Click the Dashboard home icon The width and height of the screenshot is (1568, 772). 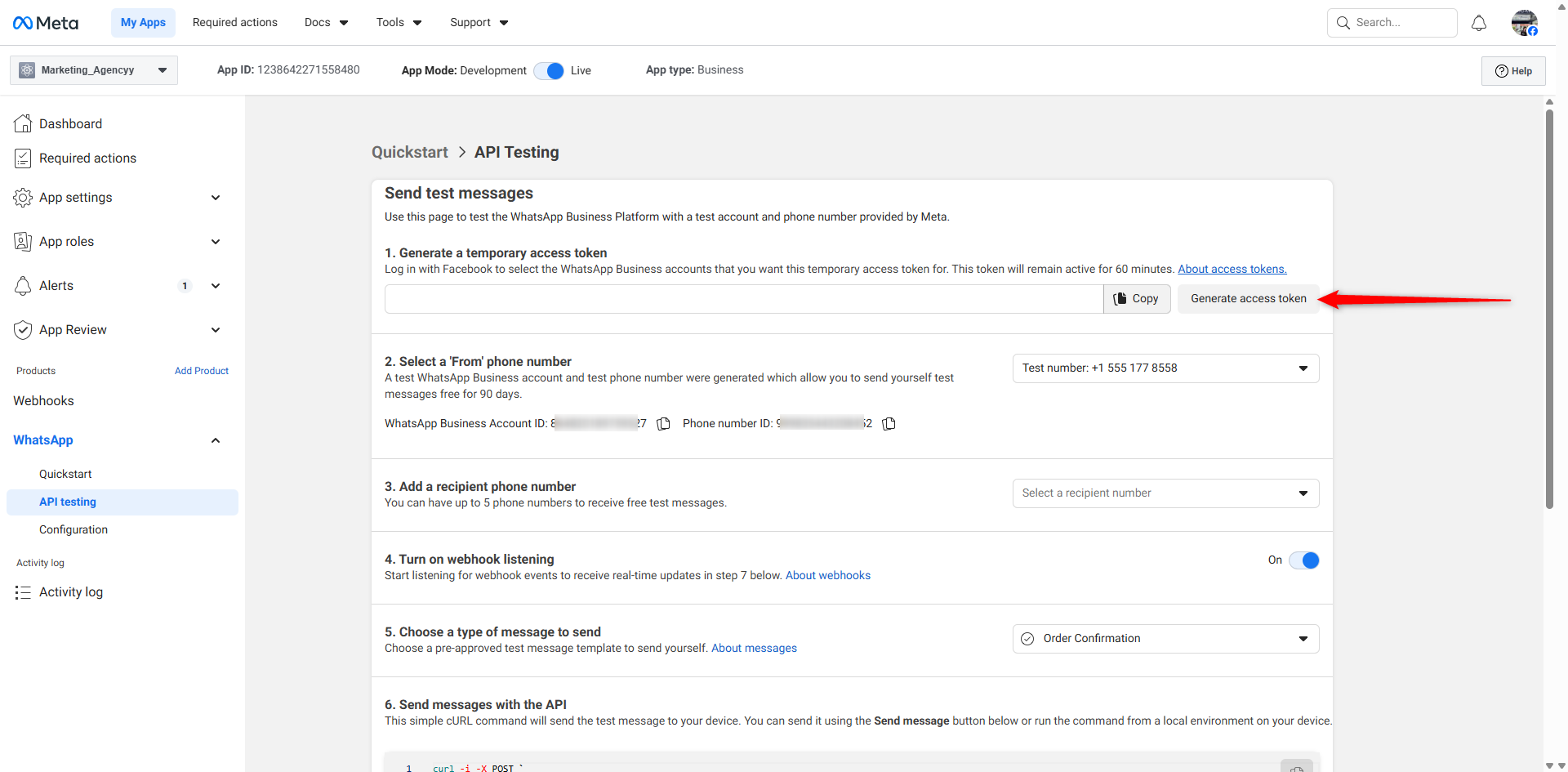(x=23, y=123)
